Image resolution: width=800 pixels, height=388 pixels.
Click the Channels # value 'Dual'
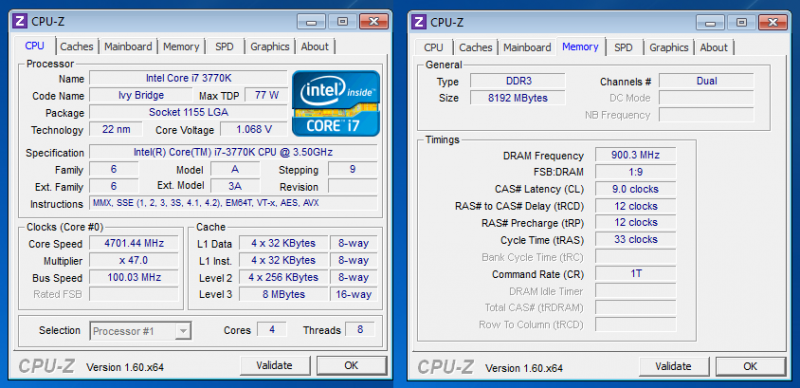coord(706,81)
